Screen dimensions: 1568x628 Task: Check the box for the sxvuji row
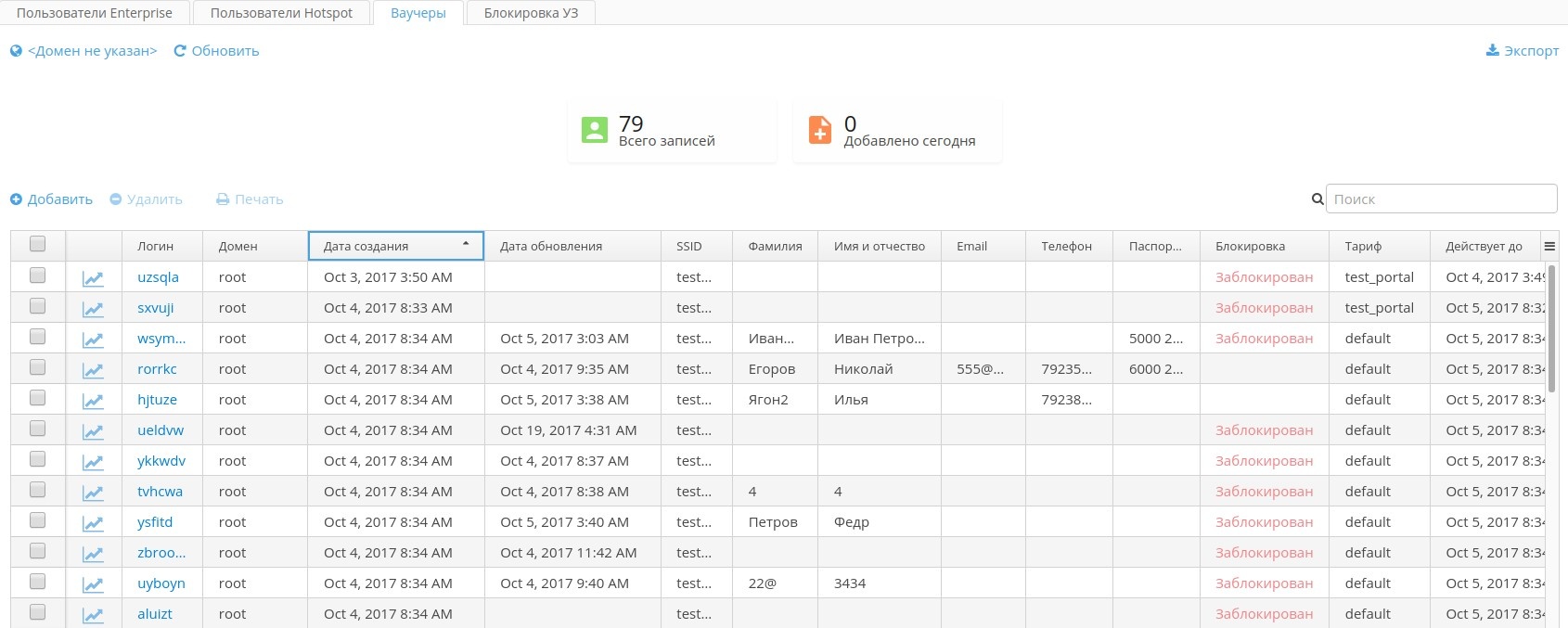pos(38,305)
